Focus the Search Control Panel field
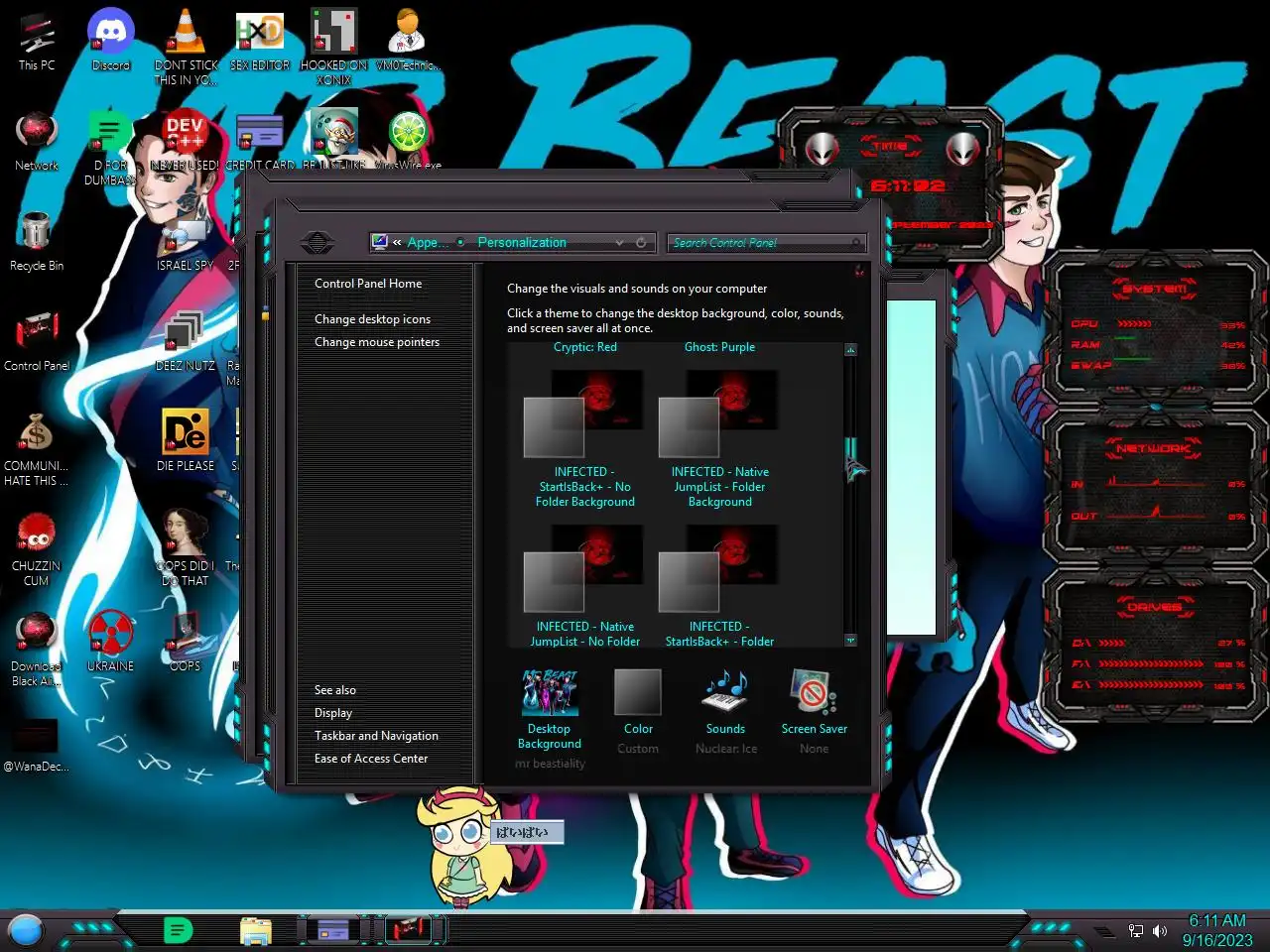The image size is (1270, 952). 766,242
